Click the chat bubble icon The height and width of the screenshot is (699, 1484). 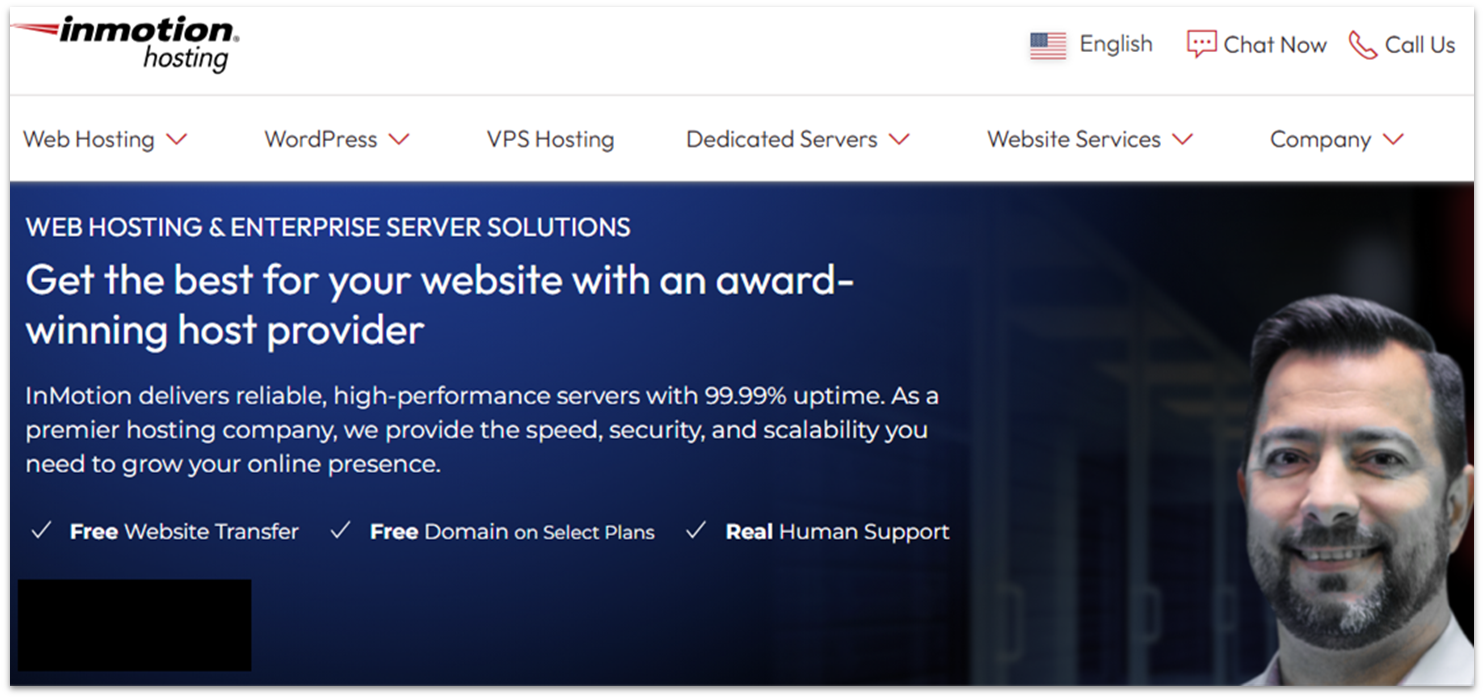click(1201, 44)
